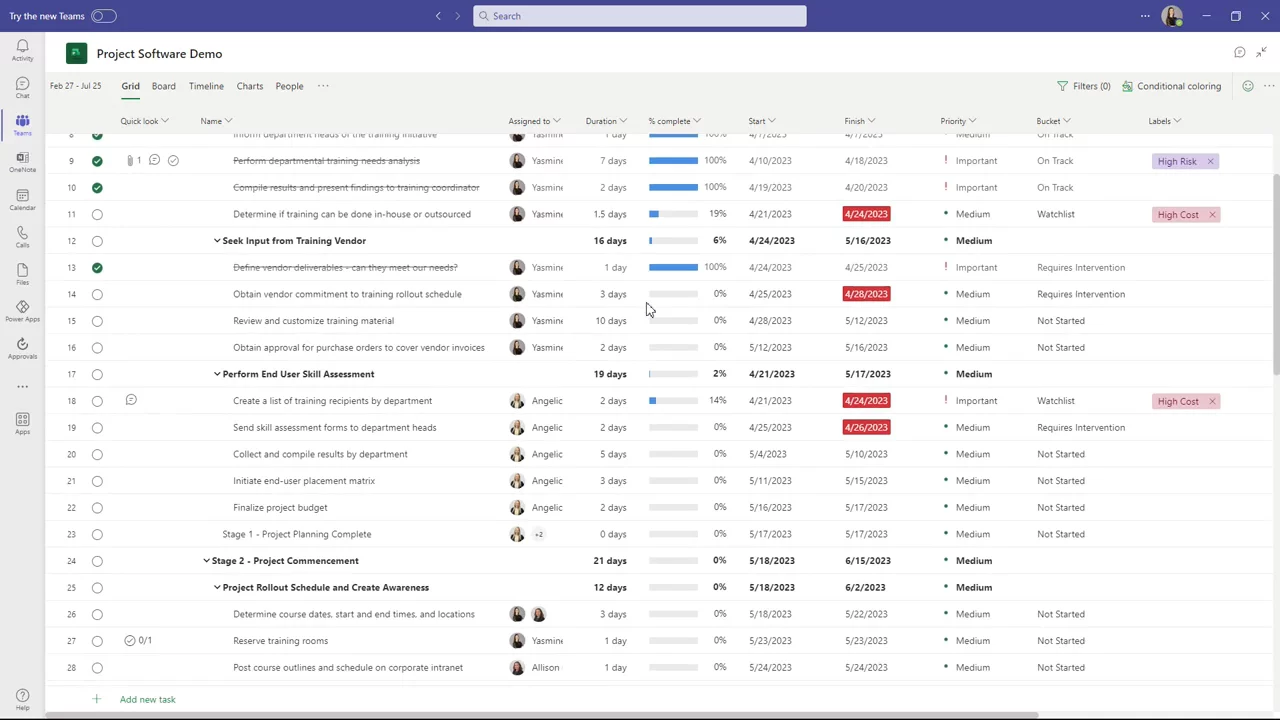The image size is (1280, 720).
Task: Open the Priority column dropdown
Action: (x=972, y=121)
